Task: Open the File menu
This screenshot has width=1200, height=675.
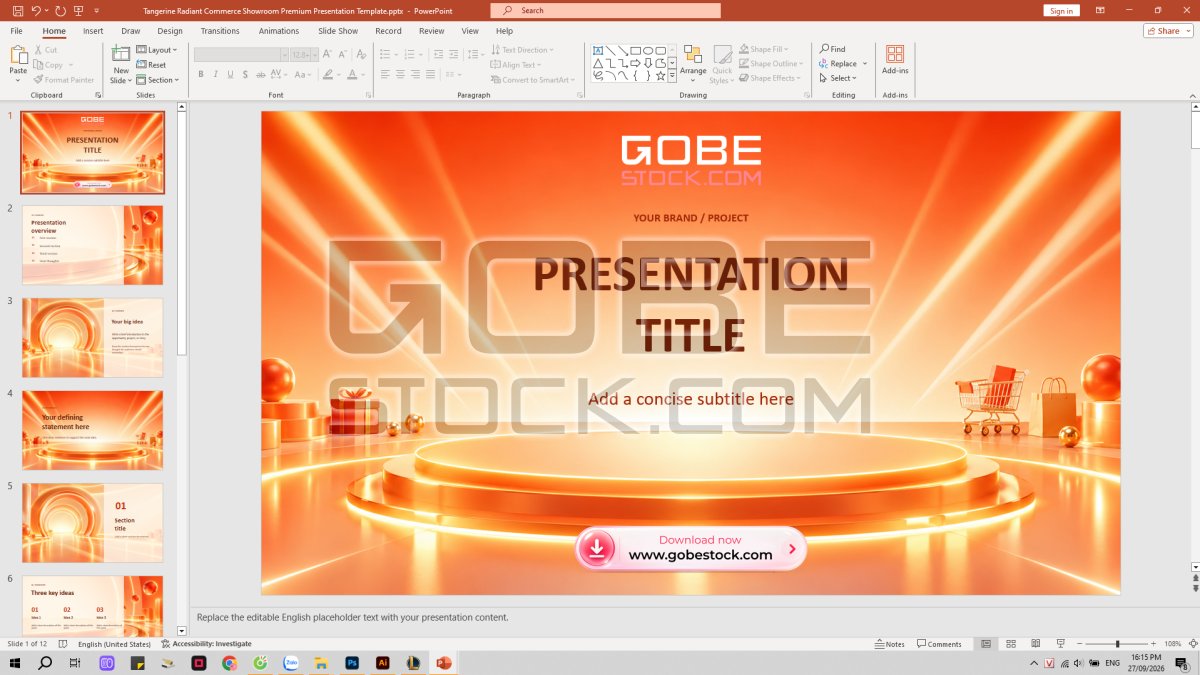Action: (17, 31)
